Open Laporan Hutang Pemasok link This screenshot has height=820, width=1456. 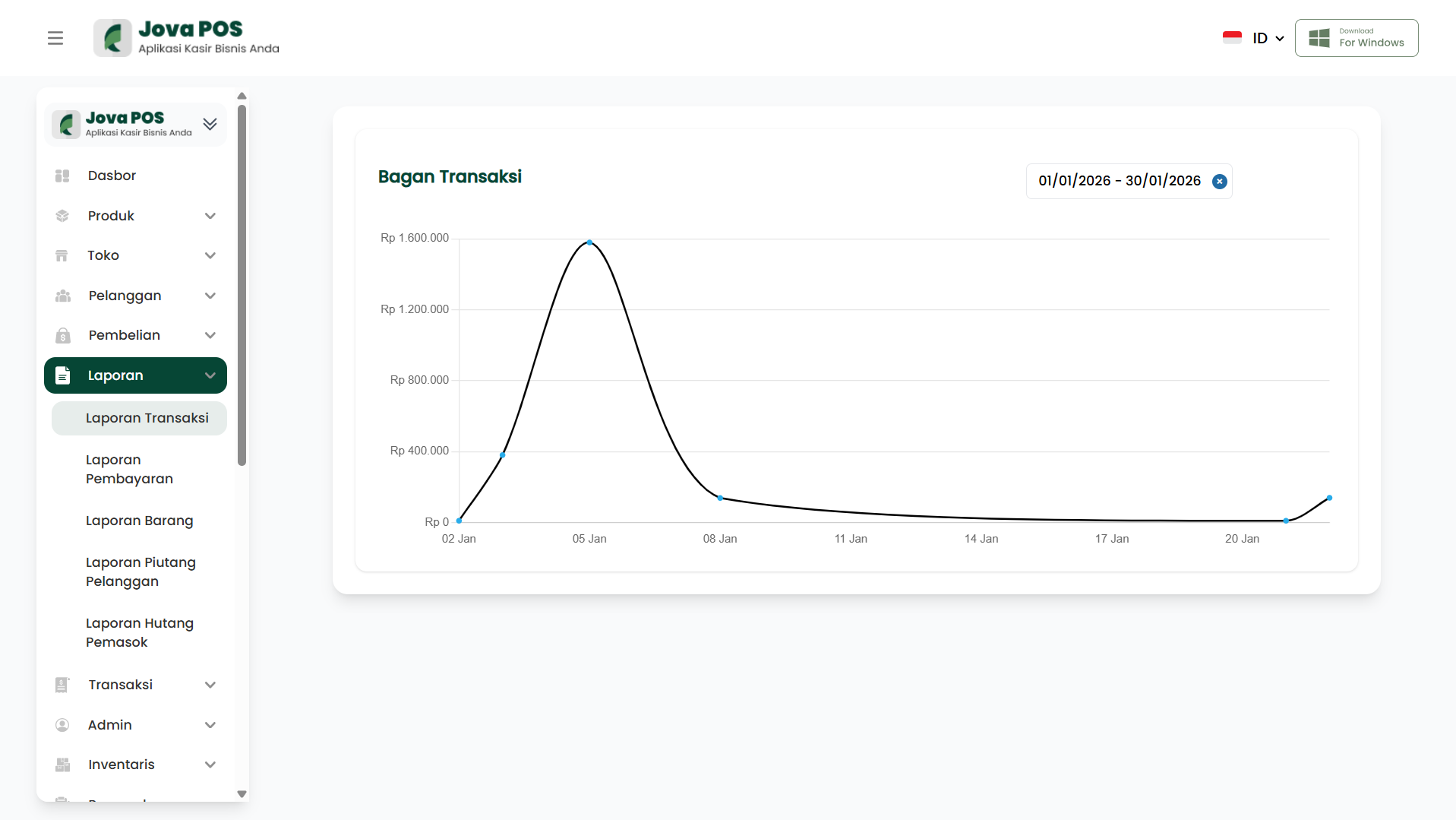pos(139,632)
